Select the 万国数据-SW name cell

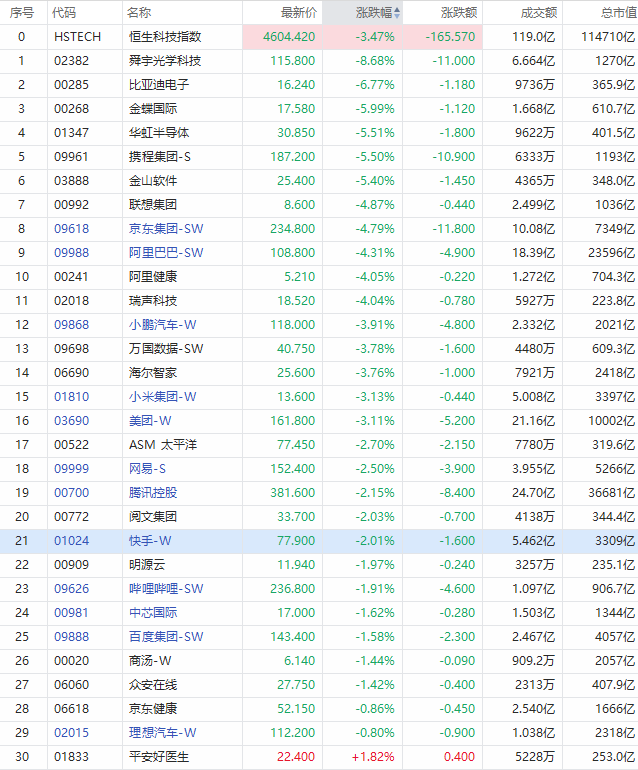click(182, 349)
